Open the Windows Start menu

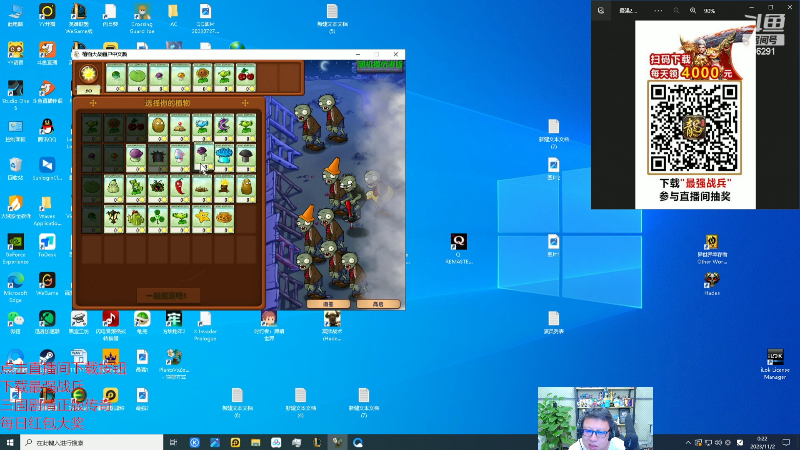pos(10,442)
